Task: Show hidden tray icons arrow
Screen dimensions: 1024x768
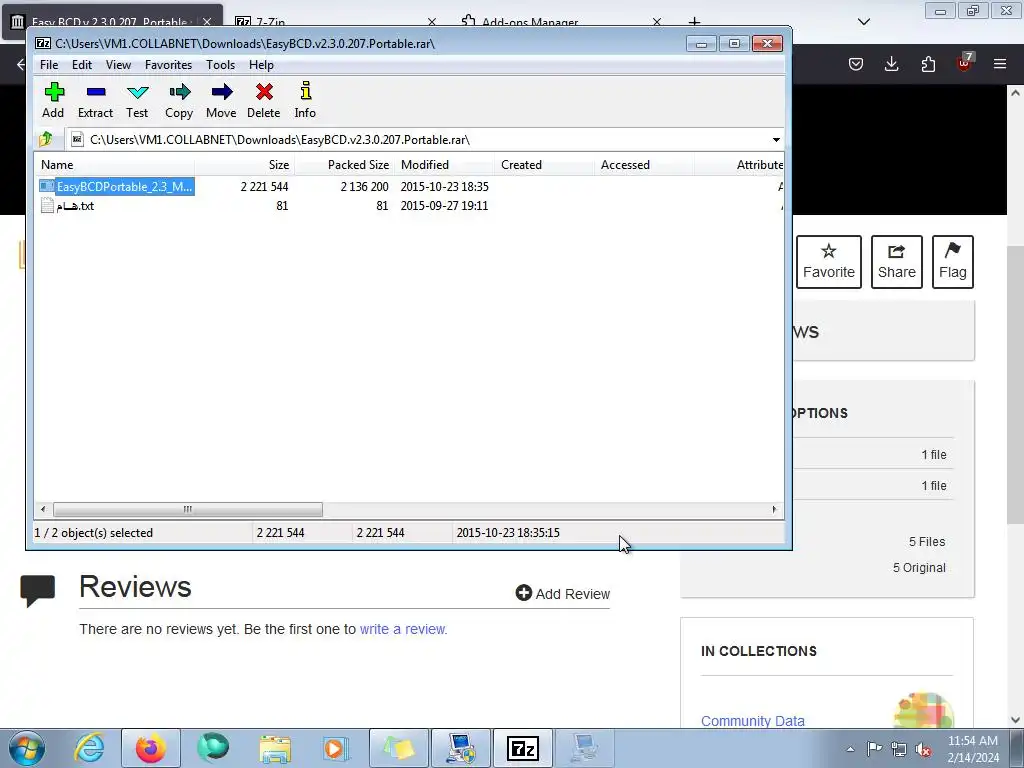Action: coord(850,749)
